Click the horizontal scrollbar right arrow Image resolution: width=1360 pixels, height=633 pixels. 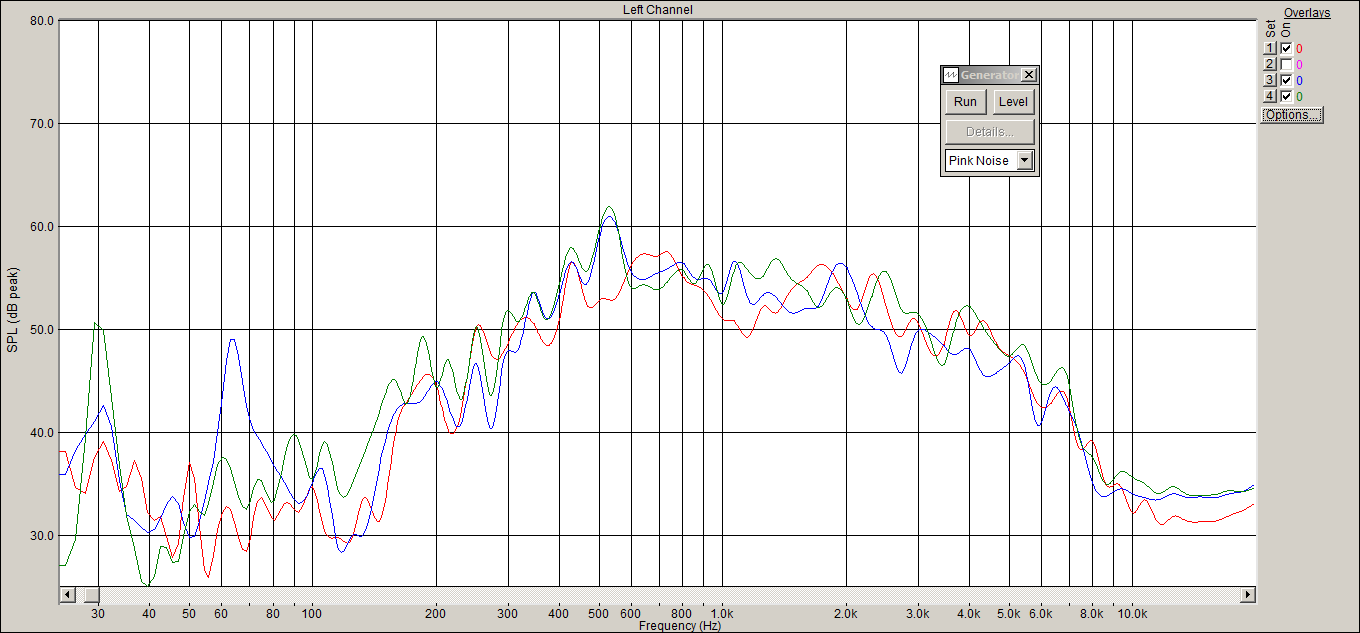point(1248,594)
